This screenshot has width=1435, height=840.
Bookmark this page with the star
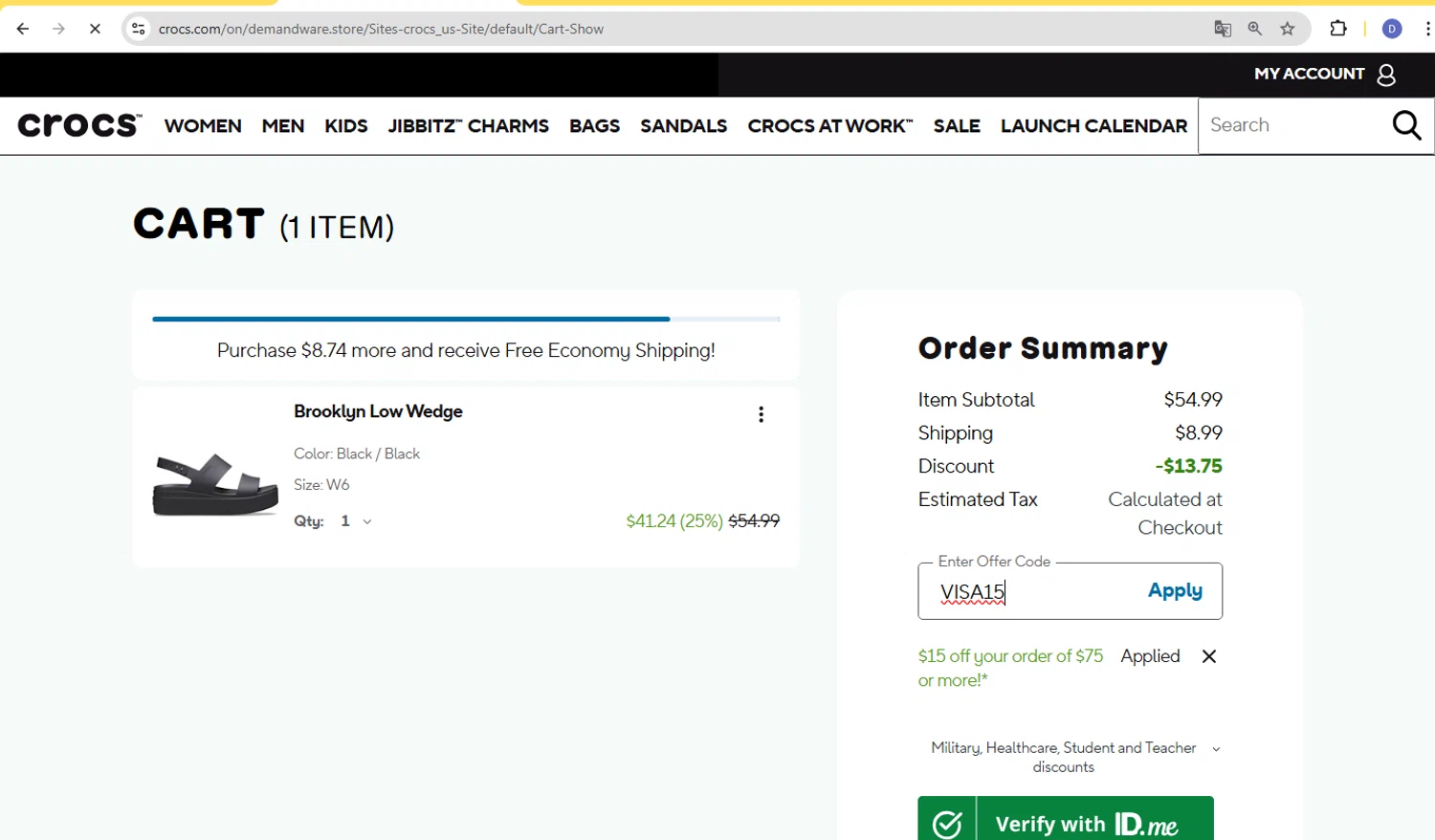1288,29
